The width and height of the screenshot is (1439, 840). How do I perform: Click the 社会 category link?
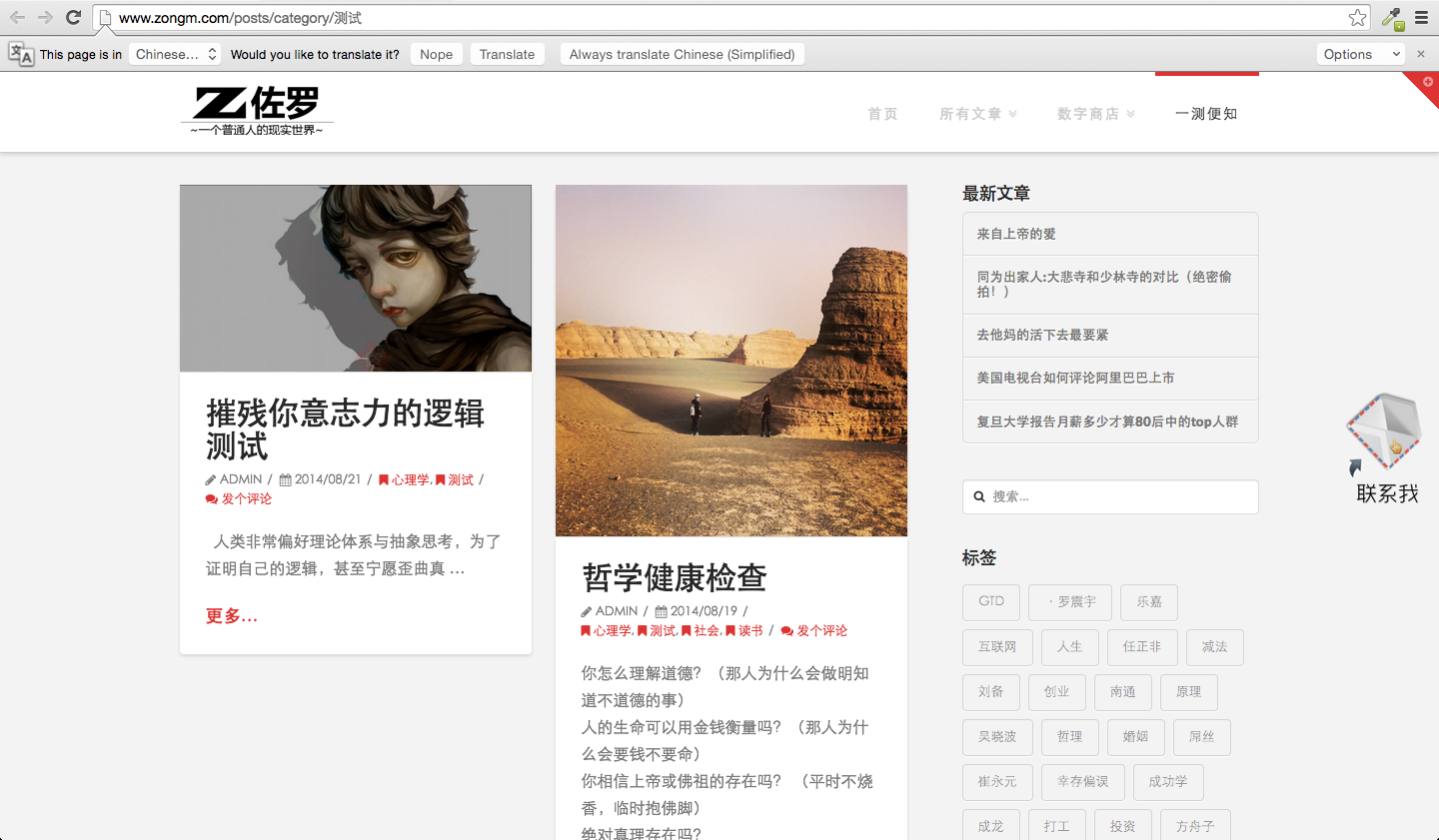click(702, 630)
